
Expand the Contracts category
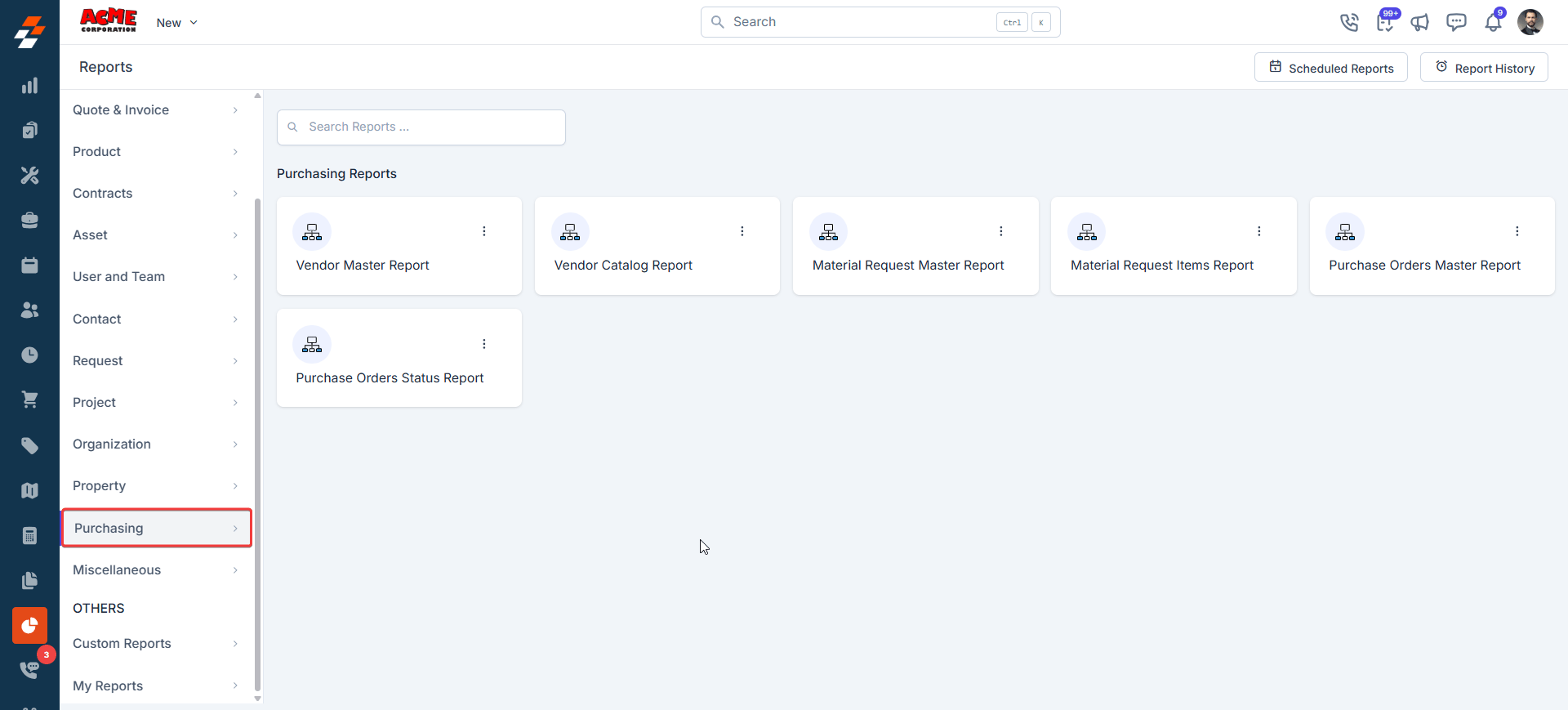(155, 194)
